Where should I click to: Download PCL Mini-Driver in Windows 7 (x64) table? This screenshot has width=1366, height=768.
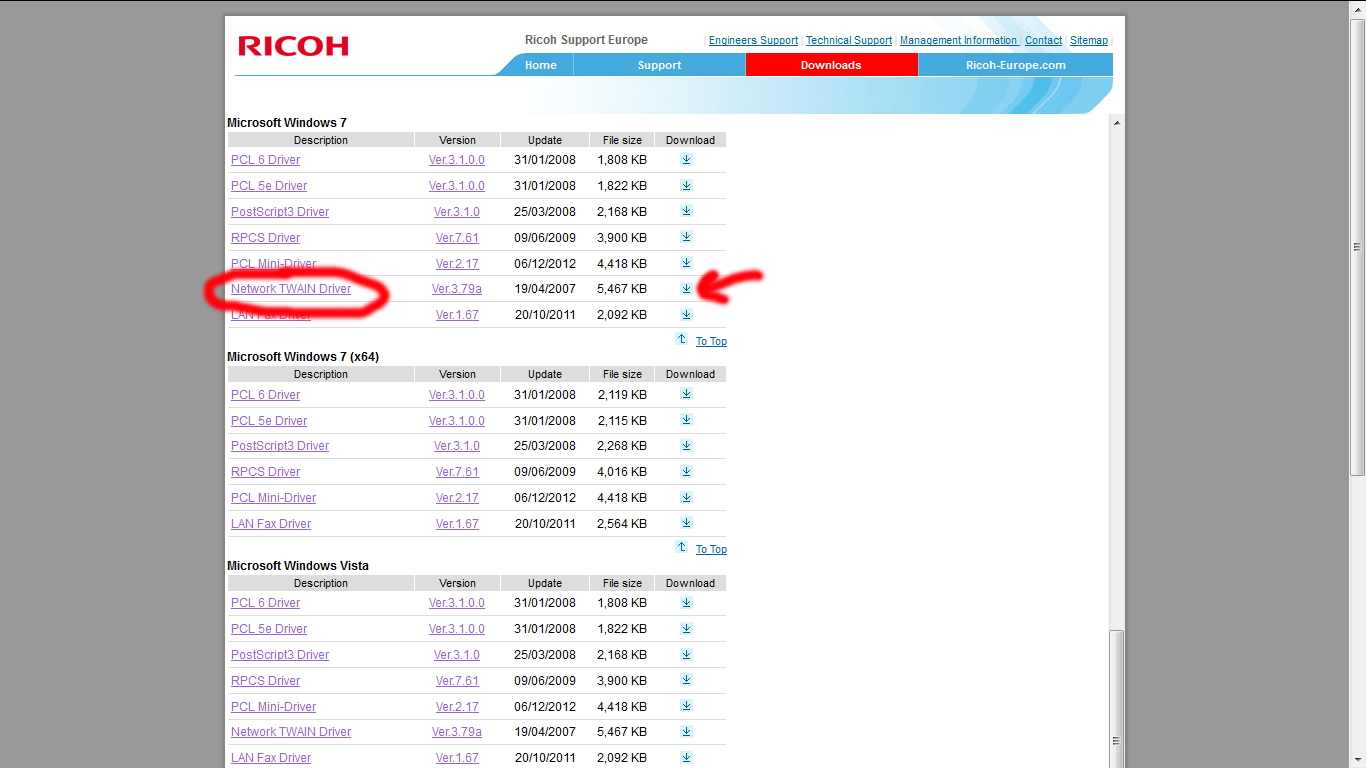(x=686, y=497)
